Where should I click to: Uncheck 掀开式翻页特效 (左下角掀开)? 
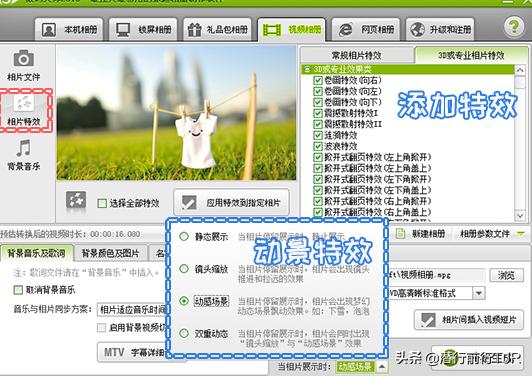(318, 179)
